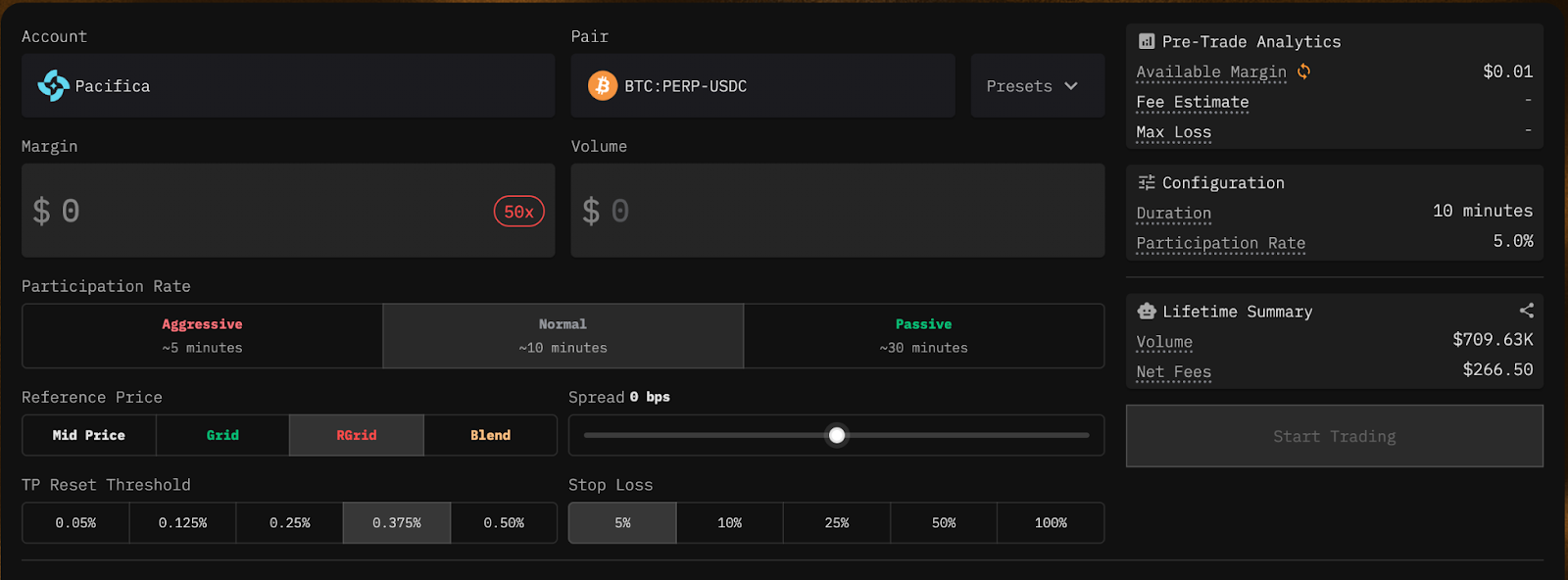Open the BTC:PERP-USDC pair selector
1568x580 pixels.
(762, 86)
